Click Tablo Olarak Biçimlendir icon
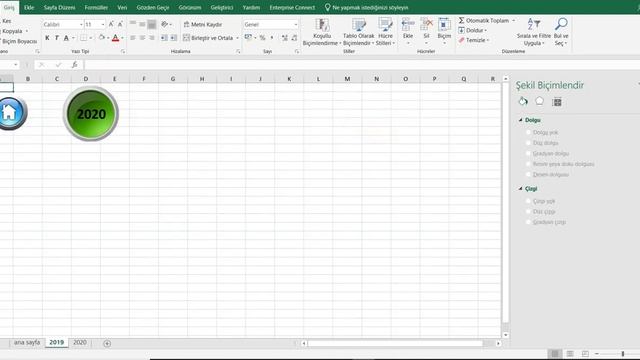The height and width of the screenshot is (360, 640). 359,25
